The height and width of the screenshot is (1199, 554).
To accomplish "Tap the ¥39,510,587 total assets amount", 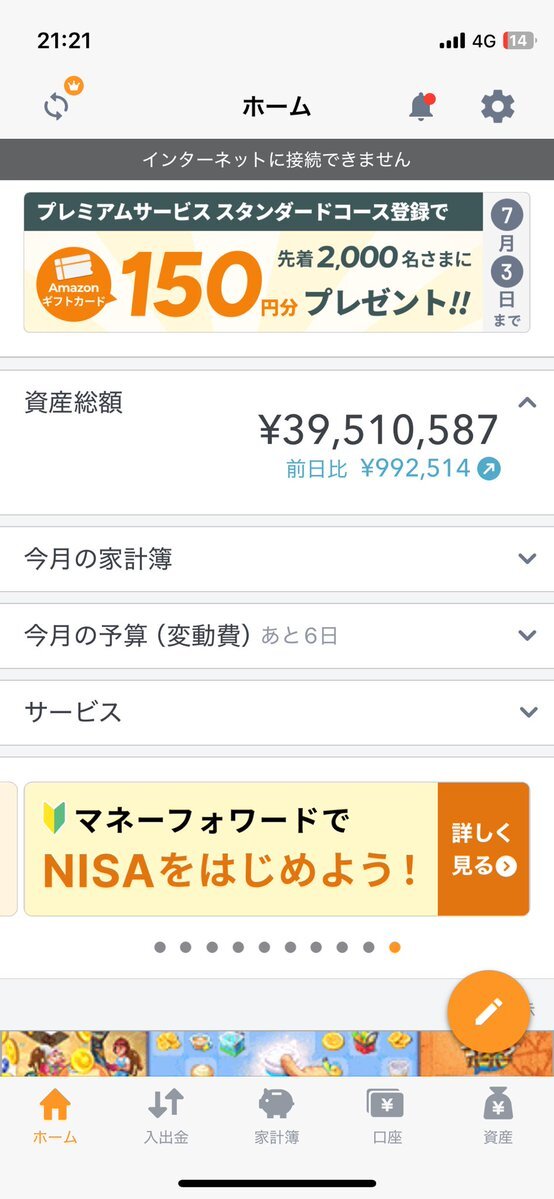I will pos(379,430).
